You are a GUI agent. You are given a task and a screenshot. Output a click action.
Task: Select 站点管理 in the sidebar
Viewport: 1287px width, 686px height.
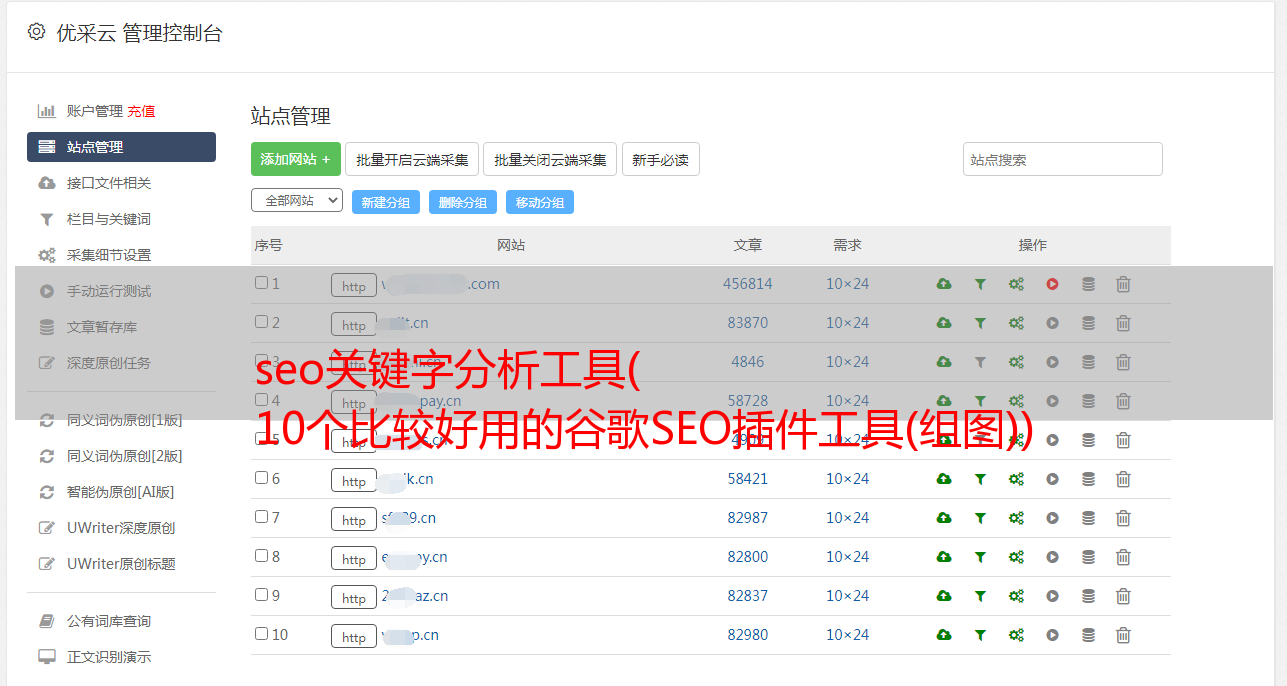(121, 147)
